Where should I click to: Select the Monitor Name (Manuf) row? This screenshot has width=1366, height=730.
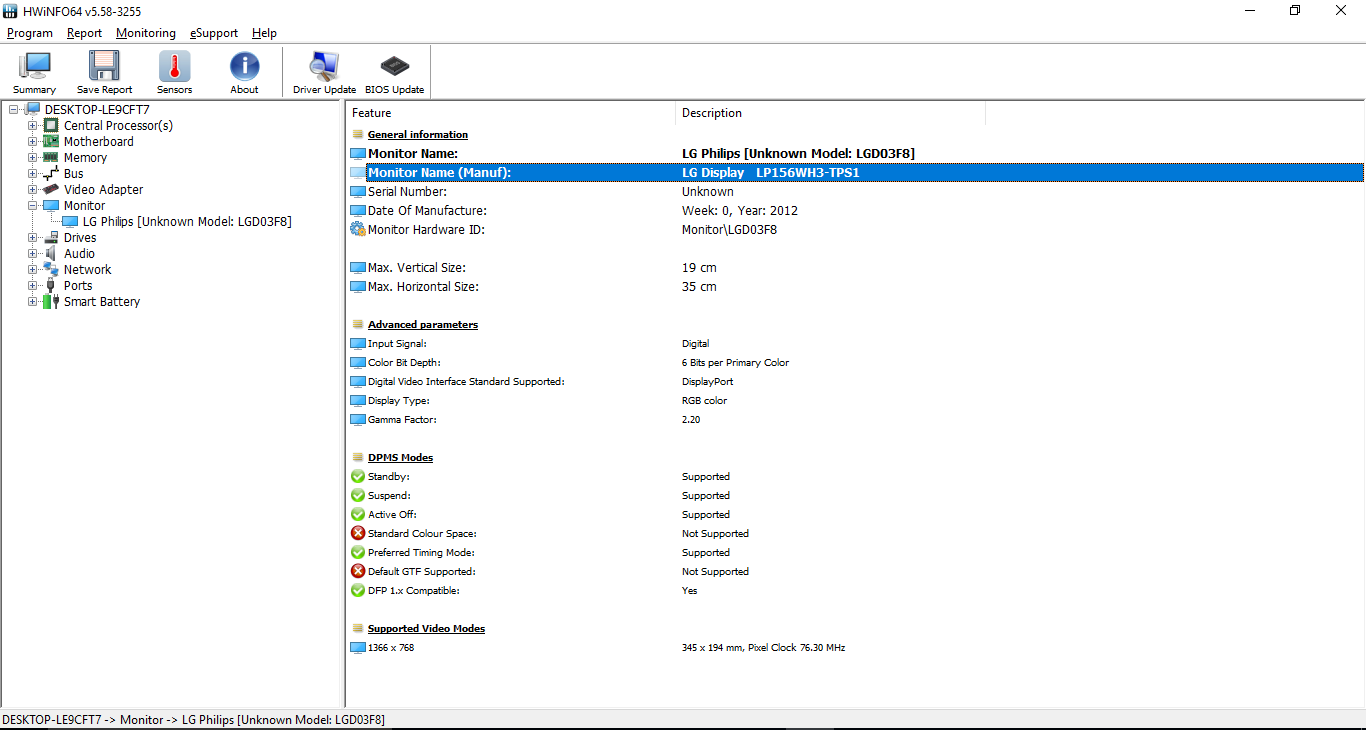(x=856, y=172)
